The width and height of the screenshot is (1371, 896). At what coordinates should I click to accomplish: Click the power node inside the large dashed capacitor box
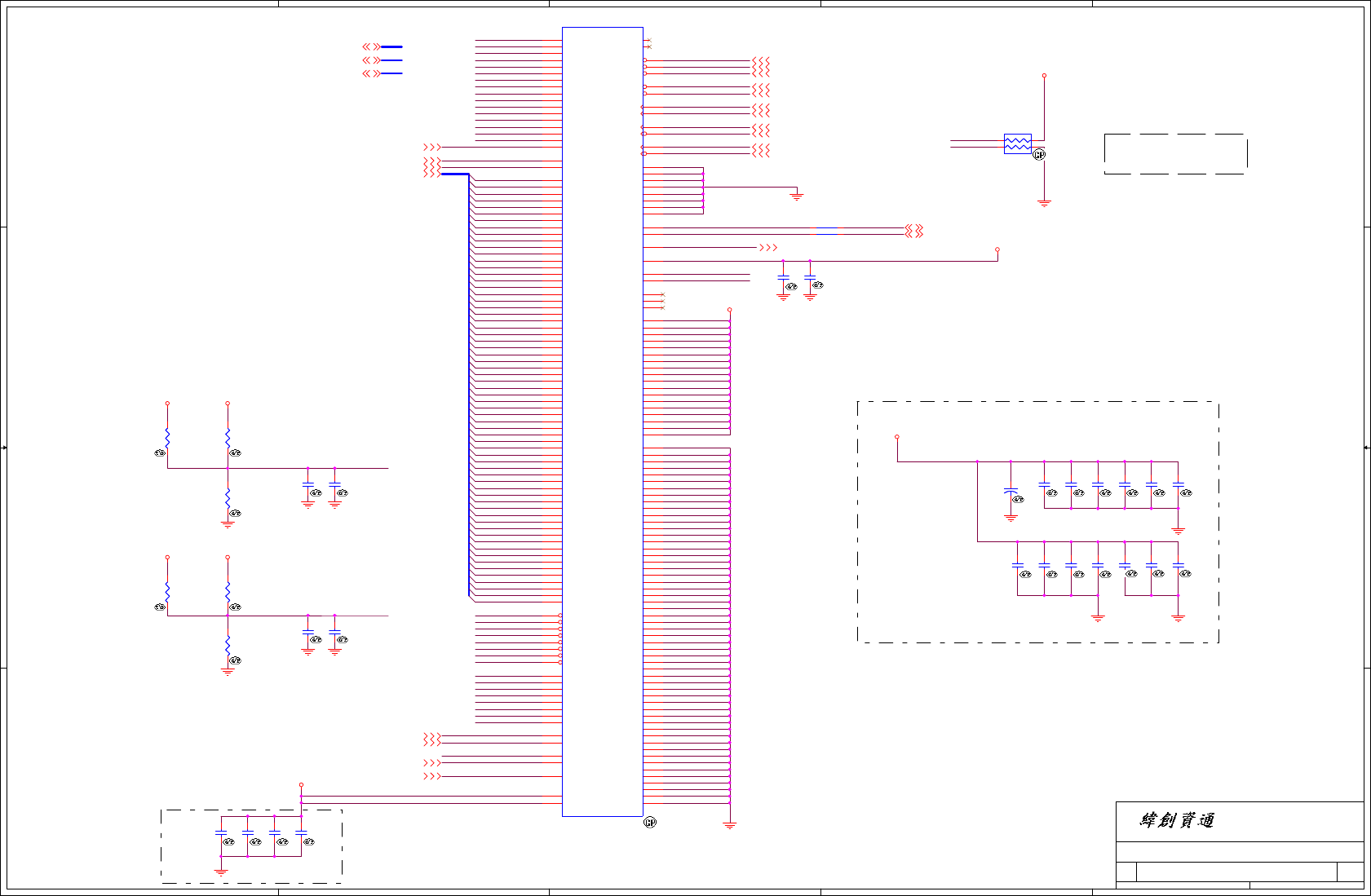point(897,437)
